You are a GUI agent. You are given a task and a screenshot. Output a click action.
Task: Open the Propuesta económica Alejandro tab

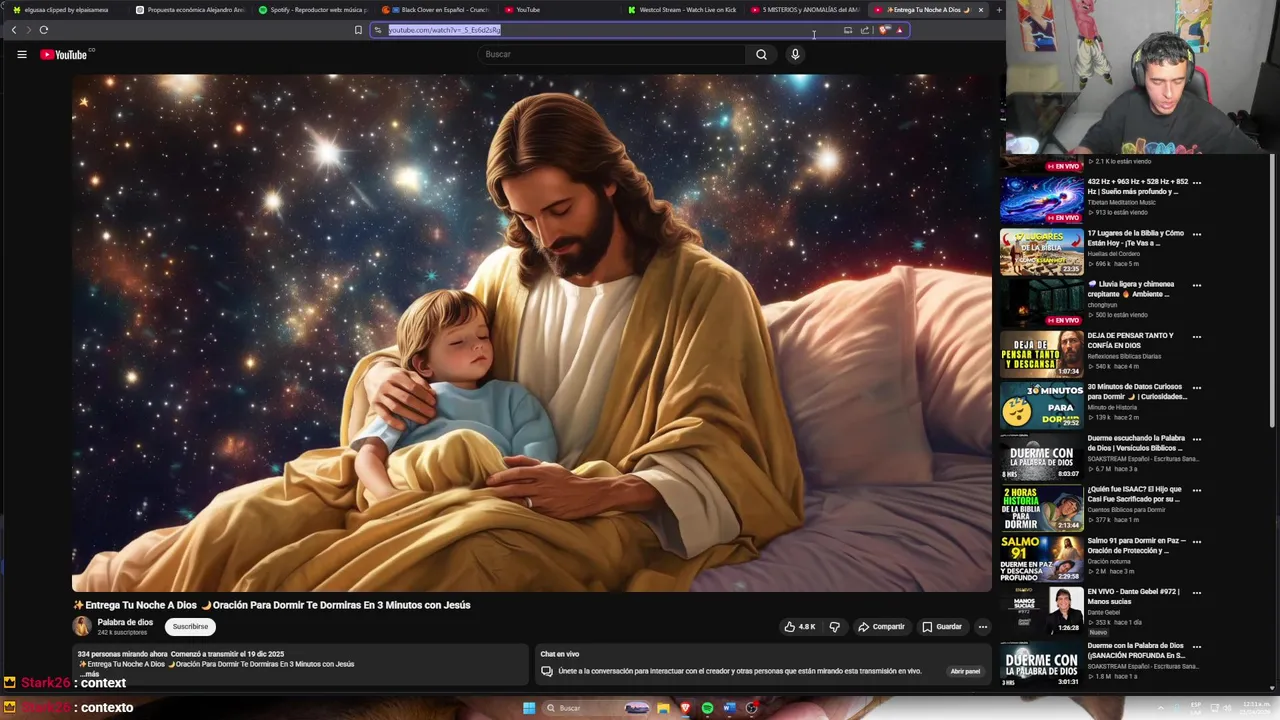189,10
